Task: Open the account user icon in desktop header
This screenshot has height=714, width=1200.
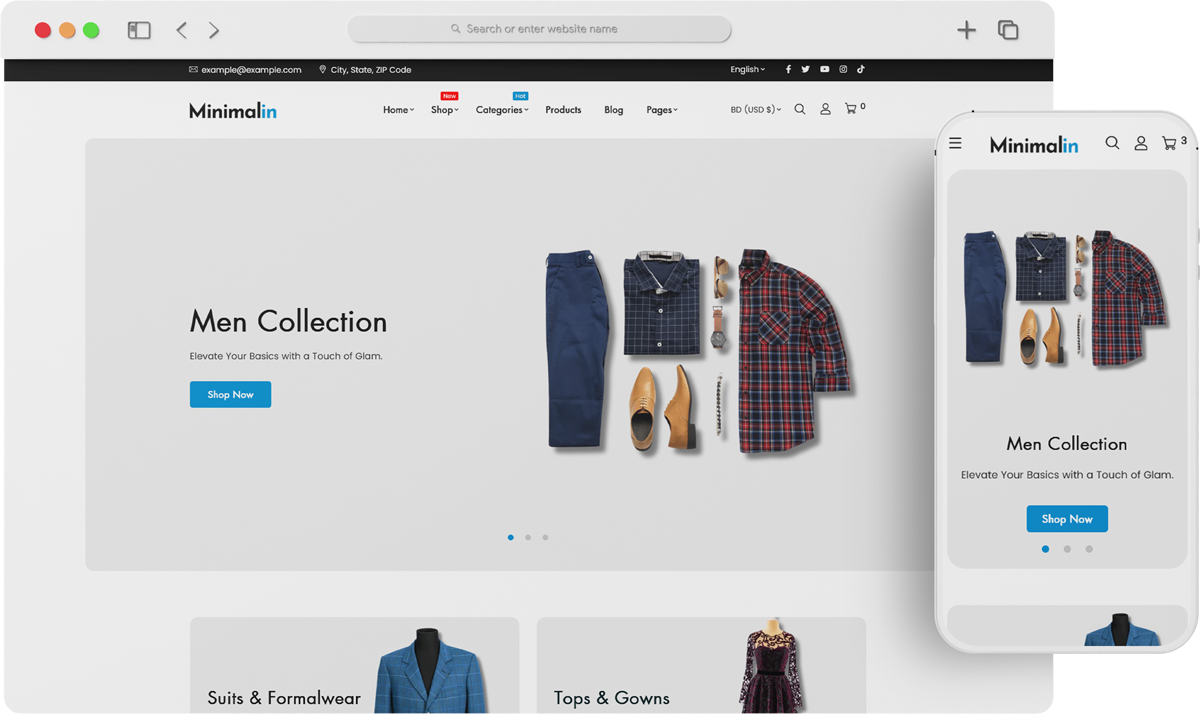Action: 825,109
